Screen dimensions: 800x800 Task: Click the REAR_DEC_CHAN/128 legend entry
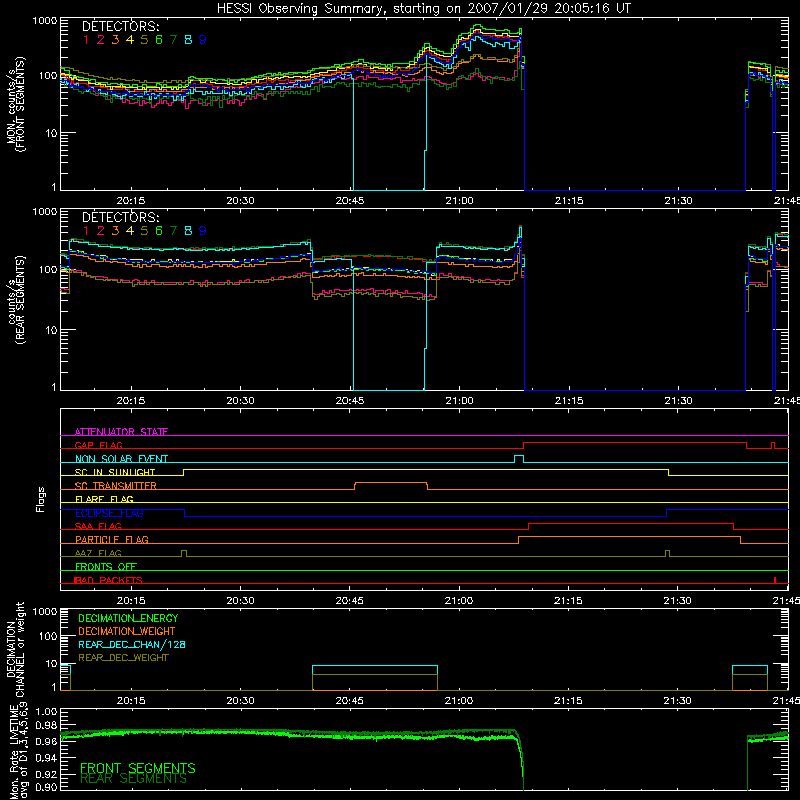[132, 644]
